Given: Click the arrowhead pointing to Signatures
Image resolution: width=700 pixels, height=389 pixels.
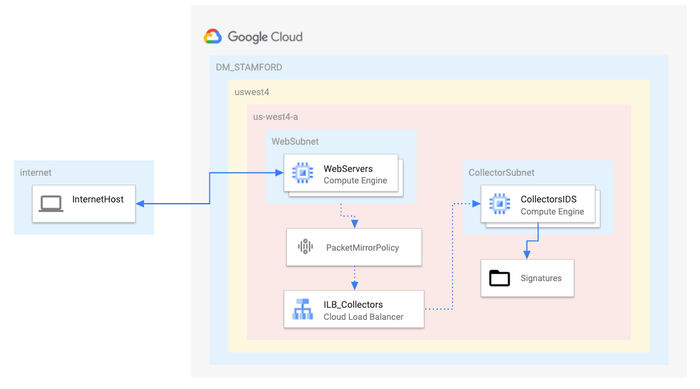Looking at the screenshot, I should click(x=527, y=255).
